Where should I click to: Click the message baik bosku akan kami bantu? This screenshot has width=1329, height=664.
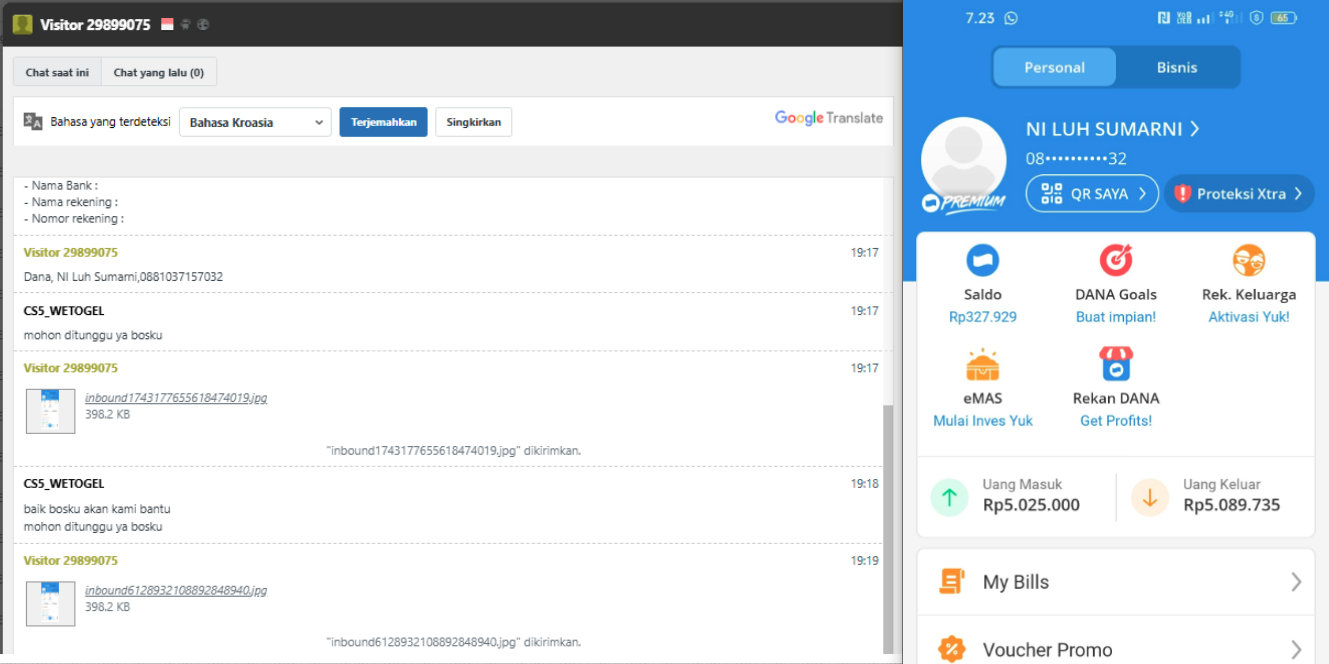coord(97,509)
